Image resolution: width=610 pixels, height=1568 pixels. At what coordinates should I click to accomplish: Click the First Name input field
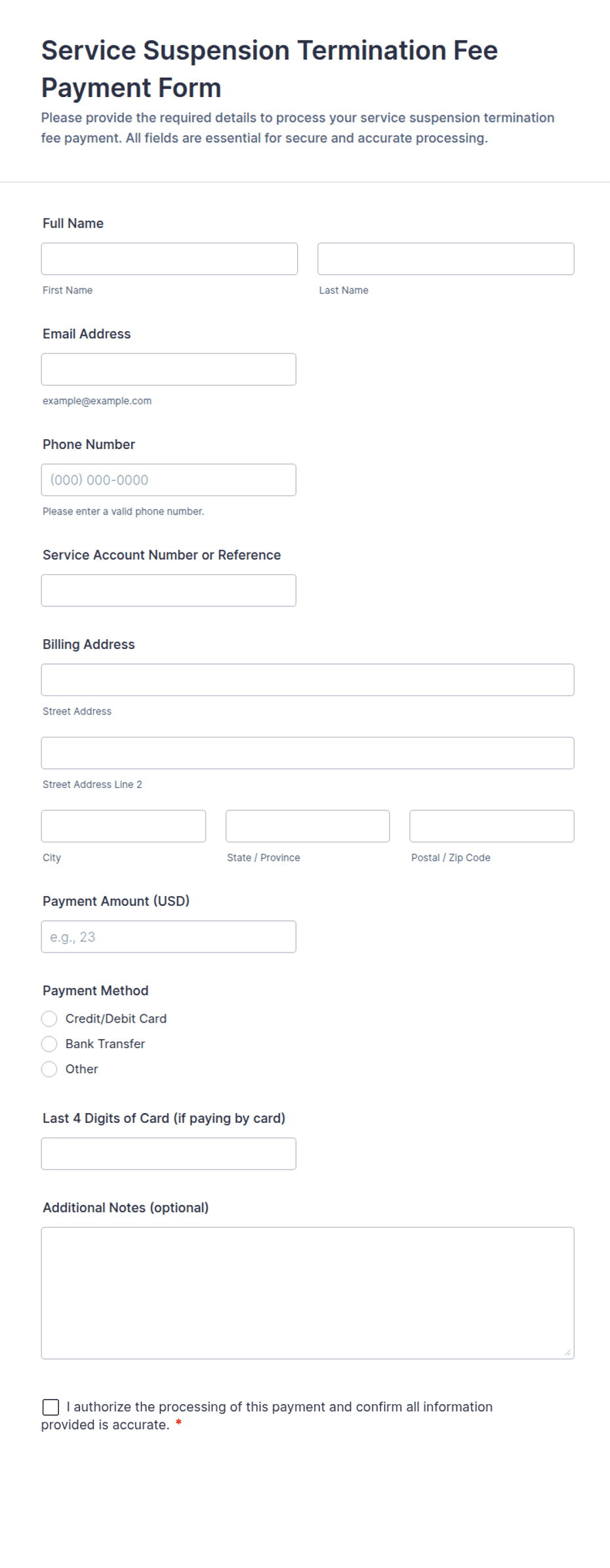[169, 259]
